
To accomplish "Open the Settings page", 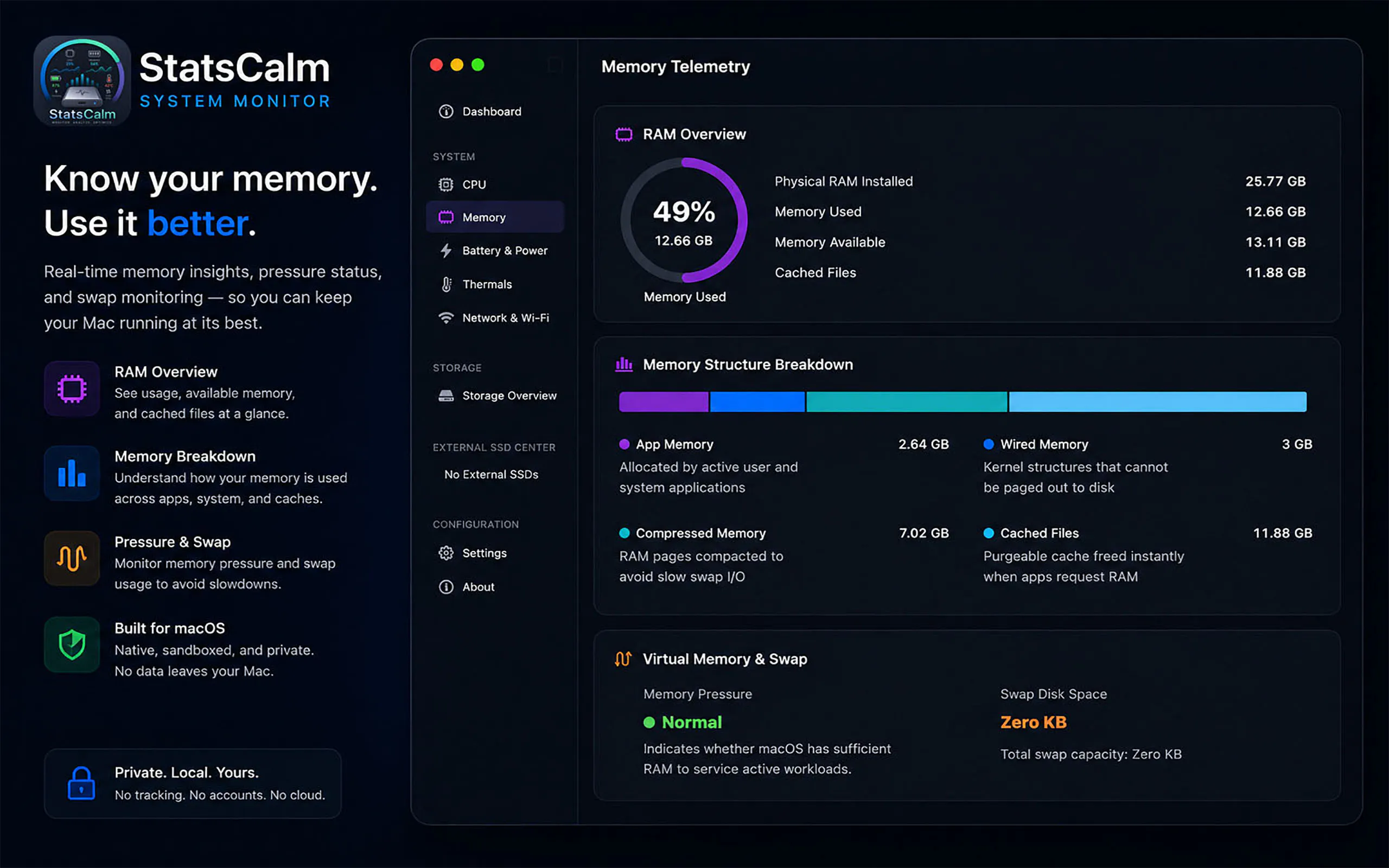I will [495, 553].
